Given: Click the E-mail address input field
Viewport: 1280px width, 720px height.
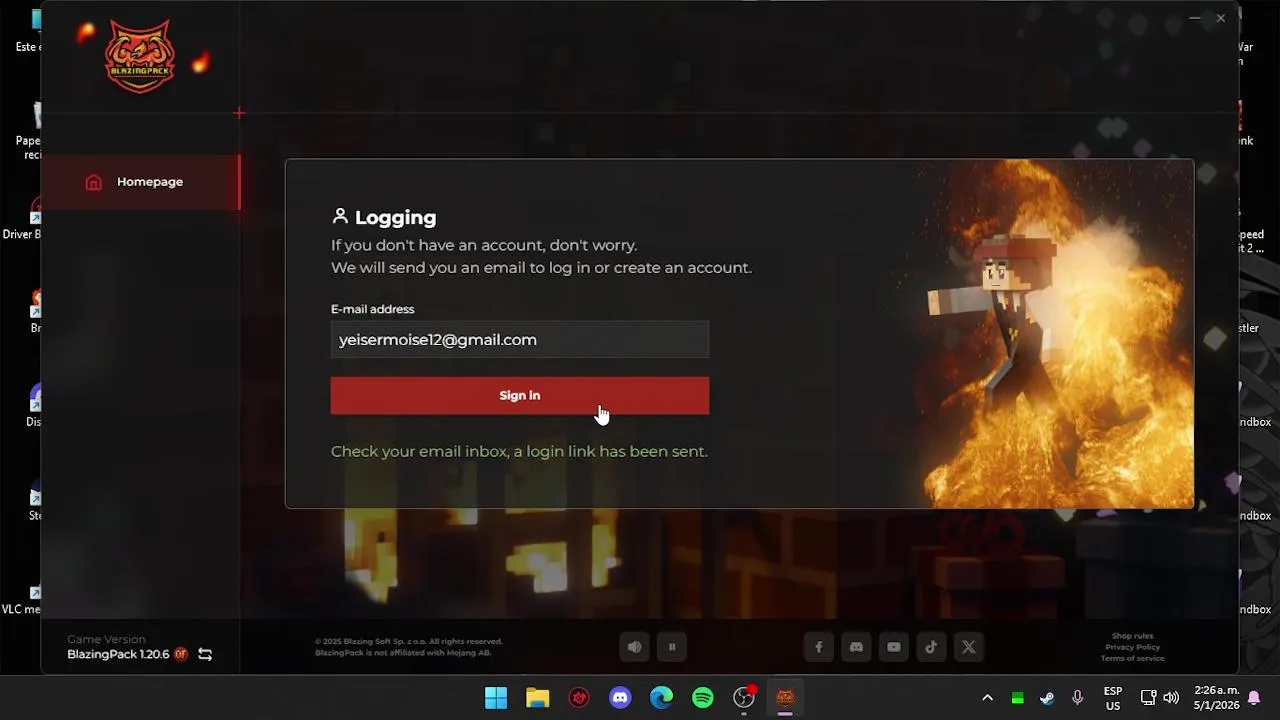Looking at the screenshot, I should tap(520, 340).
